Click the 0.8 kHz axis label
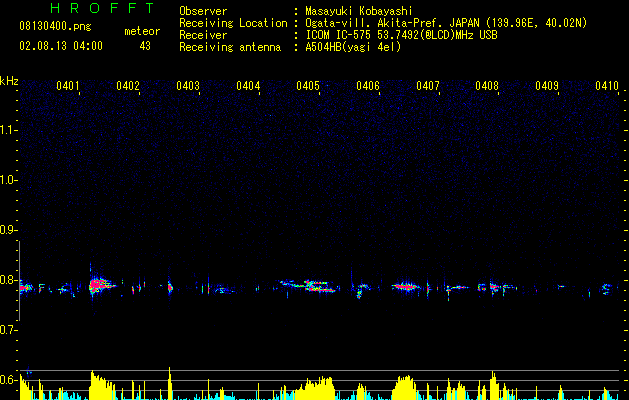629x400 pixels. coord(8,280)
